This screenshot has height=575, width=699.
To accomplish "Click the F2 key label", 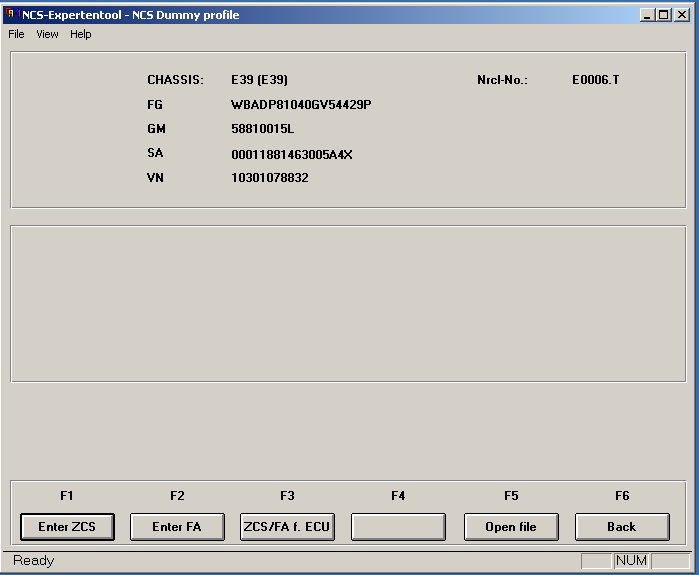I will click(177, 496).
